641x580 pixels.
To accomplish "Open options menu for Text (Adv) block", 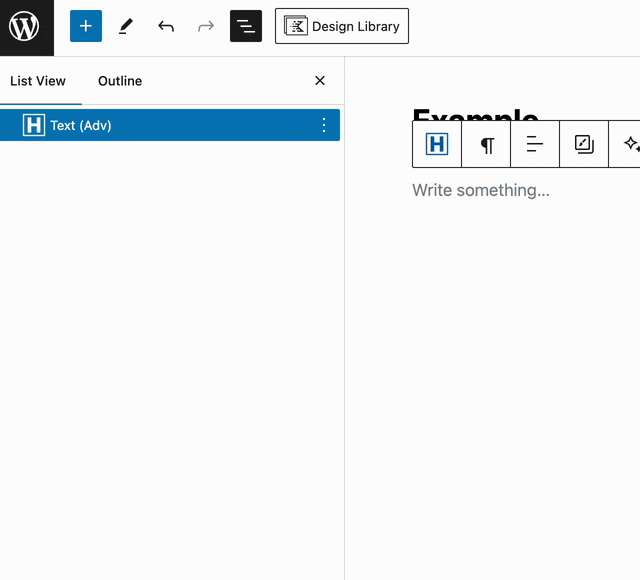I will [323, 125].
